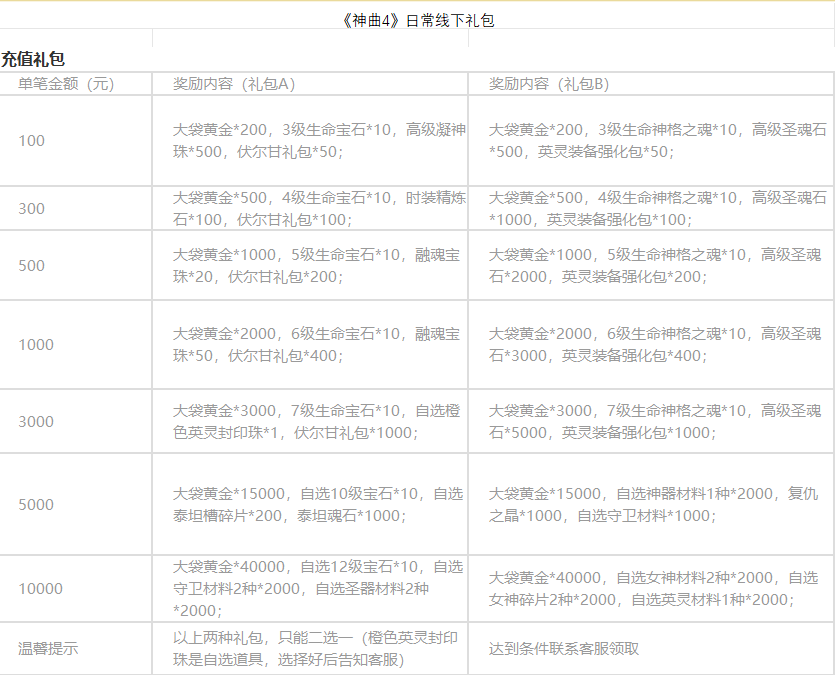Click the 礼包B cell with 自选女神材料2种*2000
Screen dimensions: 835x675
click(x=650, y=589)
